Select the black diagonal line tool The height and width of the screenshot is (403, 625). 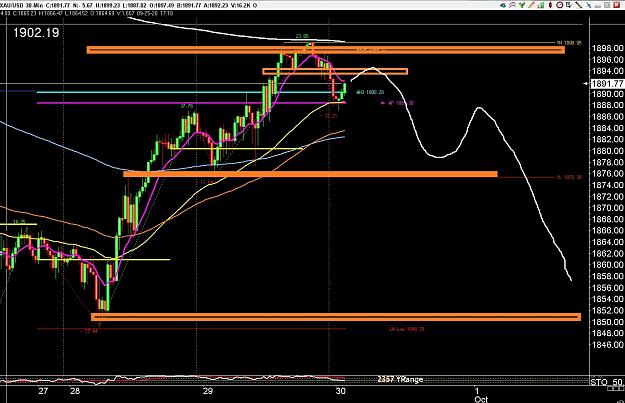pyautogui.click(x=578, y=5)
